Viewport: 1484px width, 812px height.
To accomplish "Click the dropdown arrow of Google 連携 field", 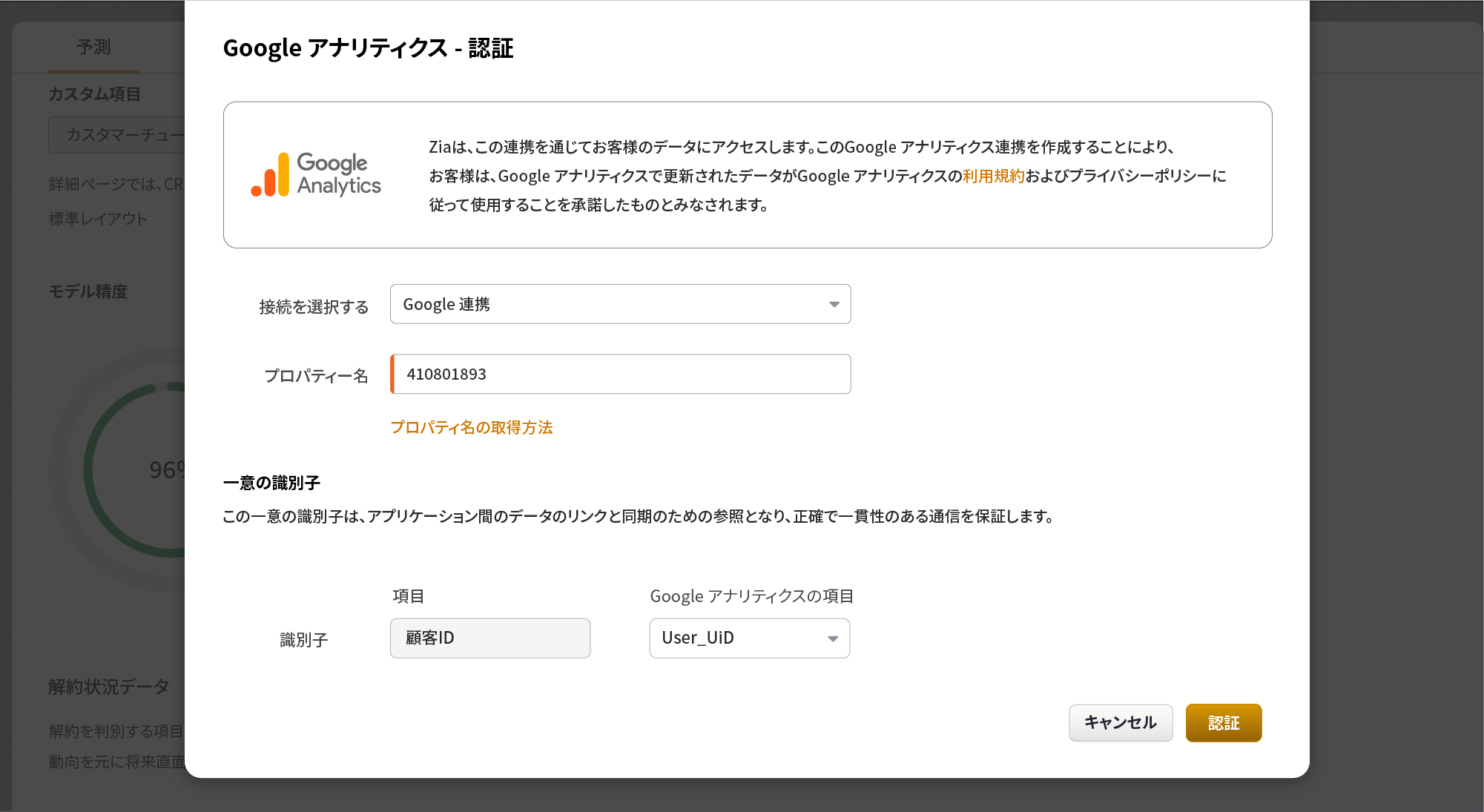I will 834,305.
